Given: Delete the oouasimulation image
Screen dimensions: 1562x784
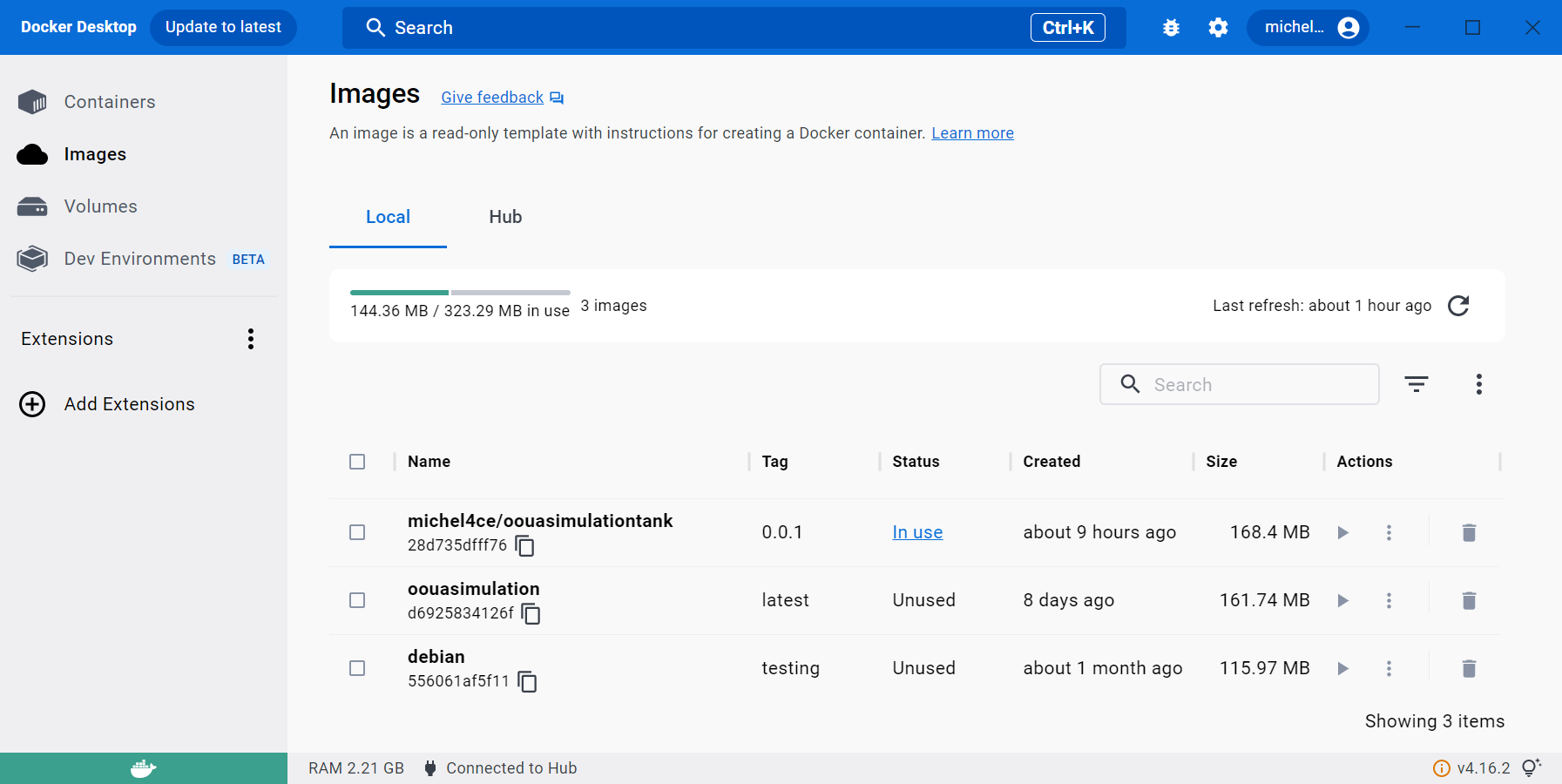Looking at the screenshot, I should (1468, 600).
